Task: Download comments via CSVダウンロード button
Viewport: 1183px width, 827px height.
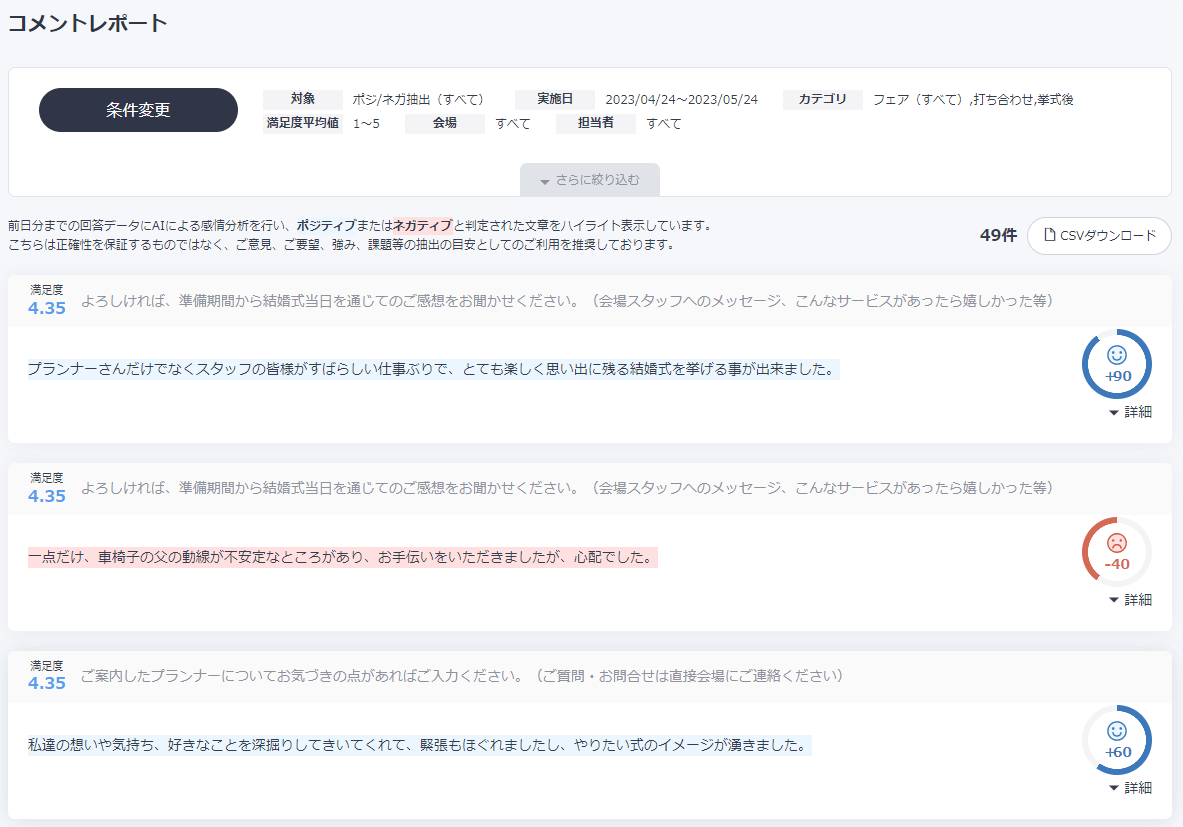Action: tap(1098, 235)
